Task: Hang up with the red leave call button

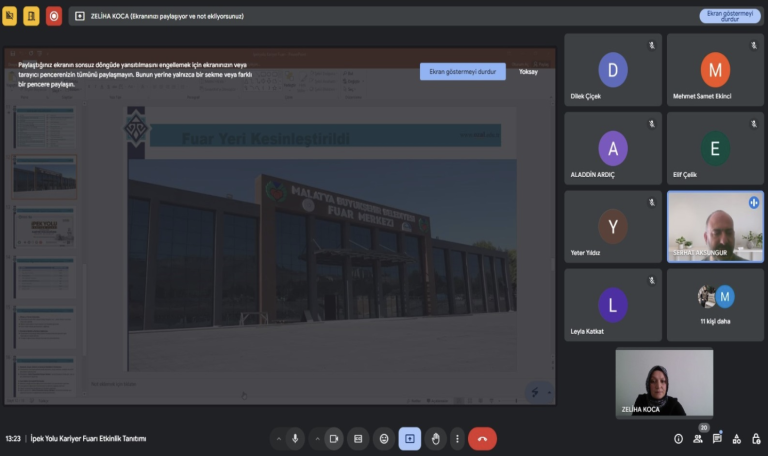Action: click(482, 438)
